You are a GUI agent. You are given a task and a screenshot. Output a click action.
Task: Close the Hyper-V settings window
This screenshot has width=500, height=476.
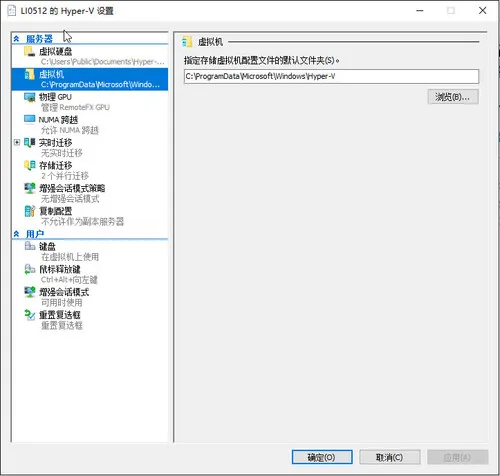[482, 11]
